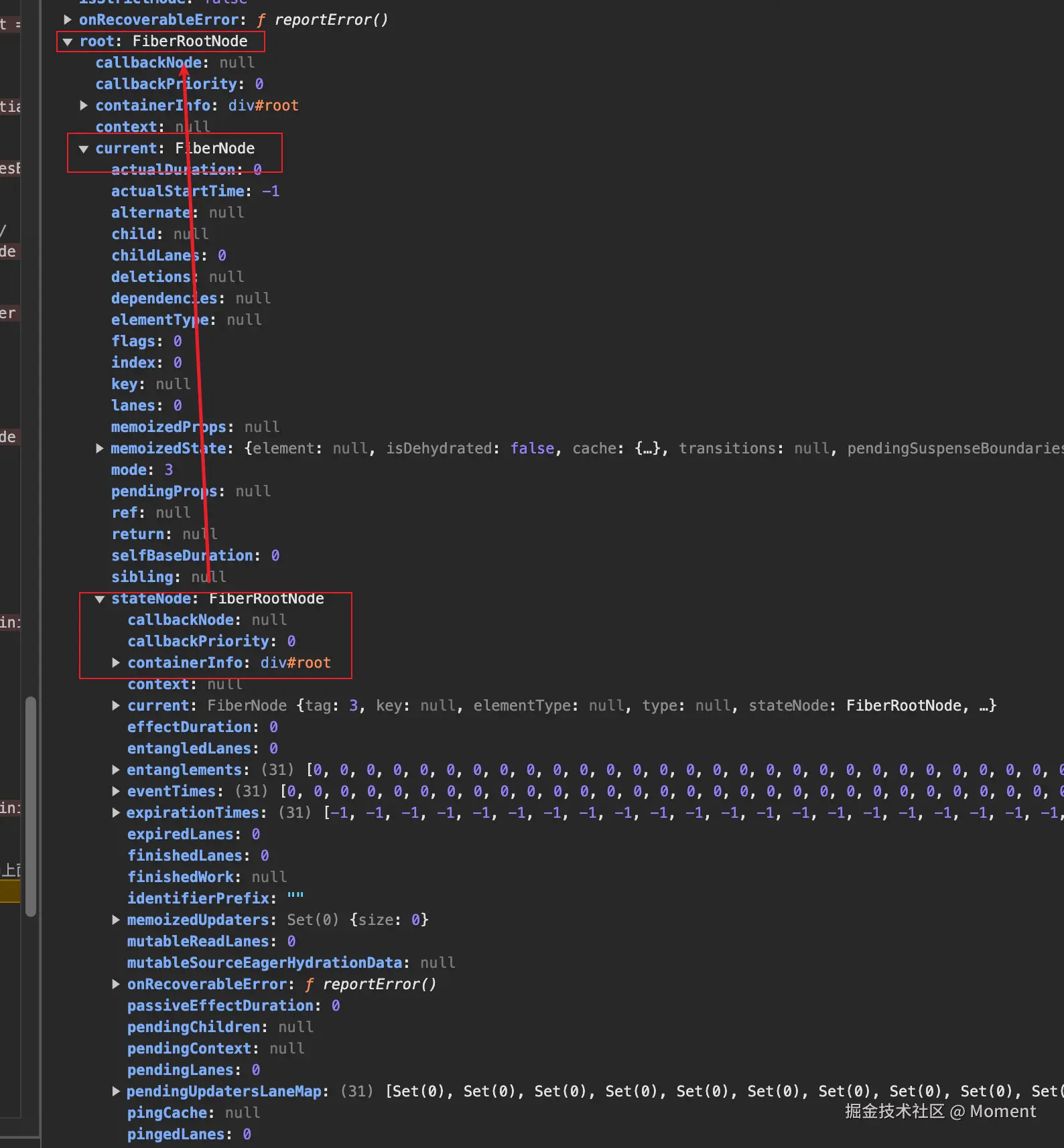Click mutableSourceEagerHydrationData: null property
1064x1148 pixels.
click(291, 963)
